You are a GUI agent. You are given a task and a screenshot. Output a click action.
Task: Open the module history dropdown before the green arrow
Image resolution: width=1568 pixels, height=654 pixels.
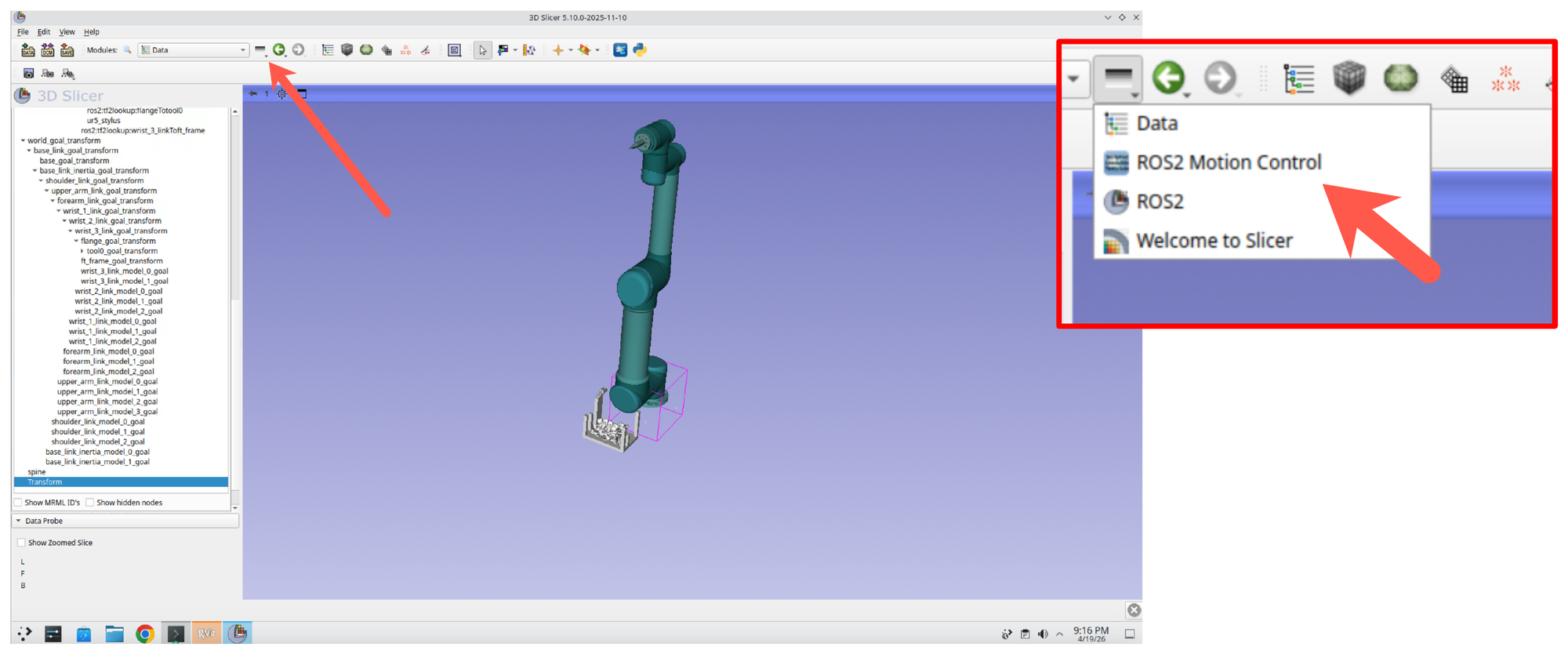(260, 50)
